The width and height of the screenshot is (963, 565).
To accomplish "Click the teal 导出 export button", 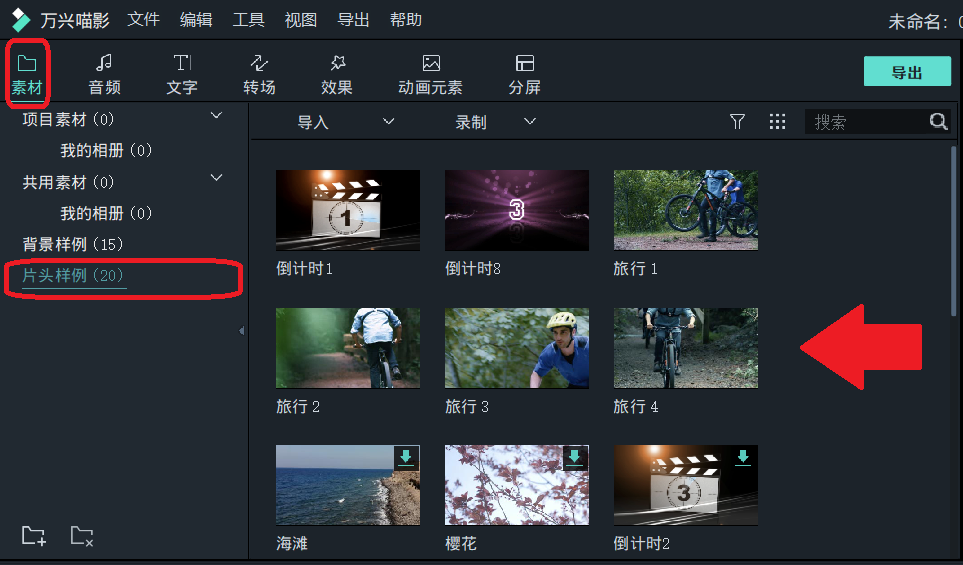I will [x=907, y=72].
